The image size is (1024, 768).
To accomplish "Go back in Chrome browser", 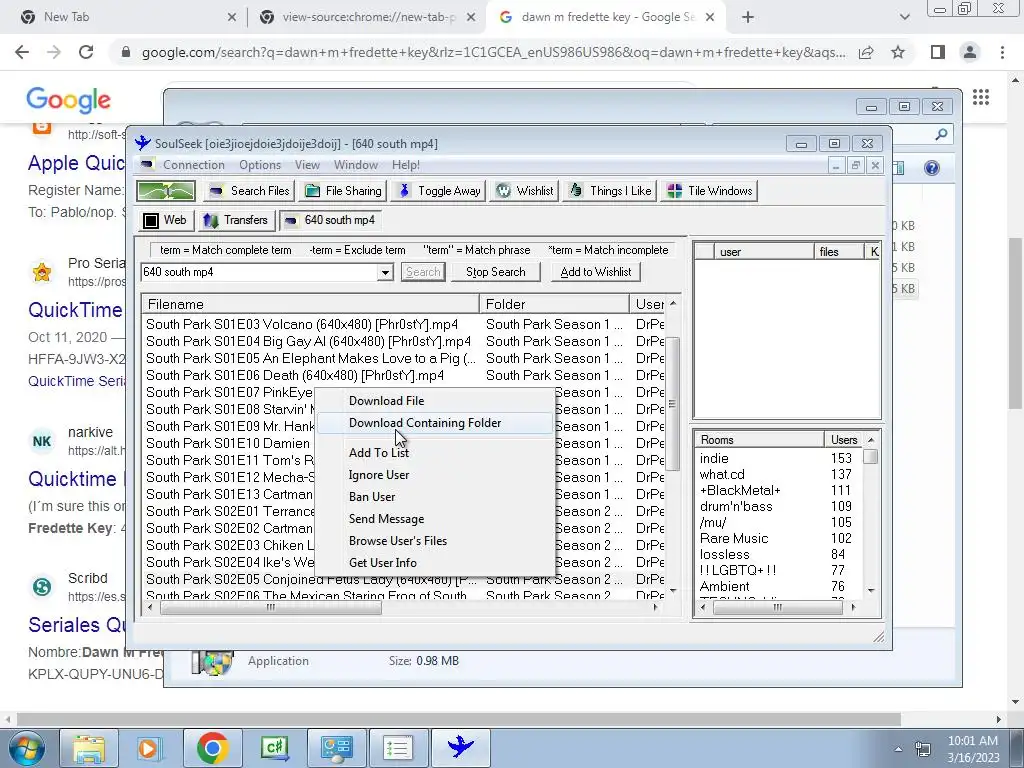I will pyautogui.click(x=22, y=52).
